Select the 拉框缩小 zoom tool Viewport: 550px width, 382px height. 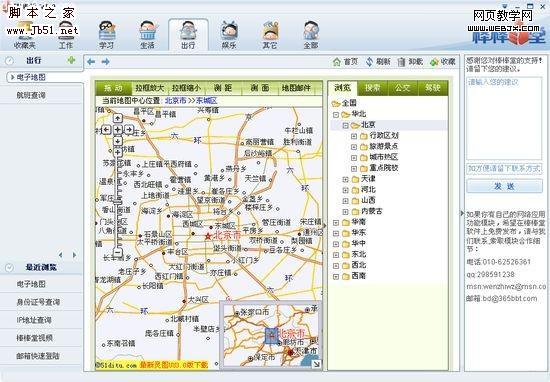(186, 88)
